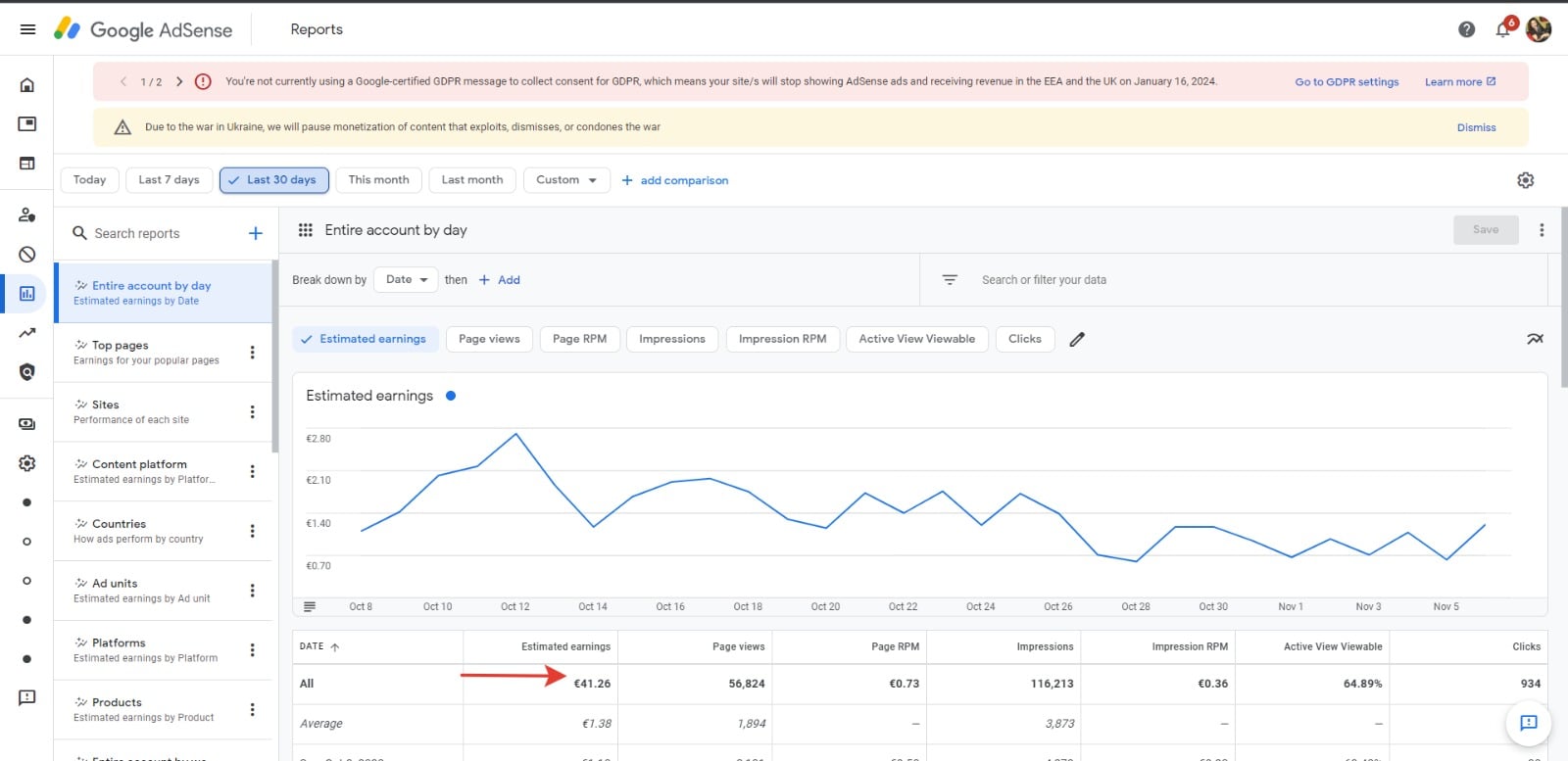Open options menu for Sites report
This screenshot has height=761, width=1568.
pos(252,412)
